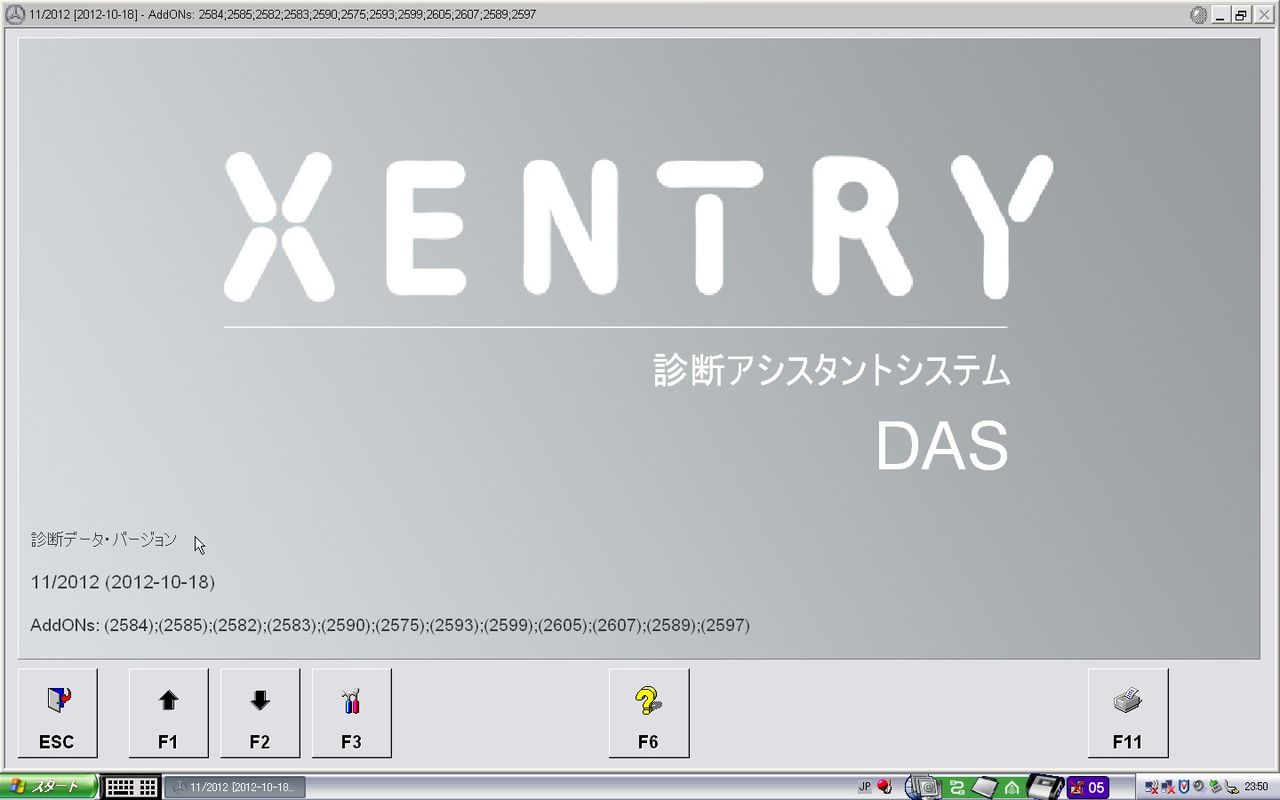Click the green arrow tray icon
Image resolution: width=1280 pixels, height=800 pixels.
tap(1214, 787)
